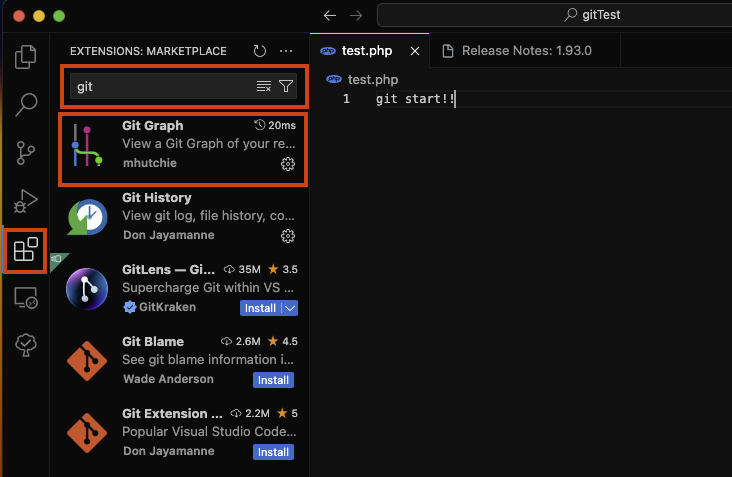The height and width of the screenshot is (477, 732).
Task: Open Run and Debug view
Action: (26, 201)
